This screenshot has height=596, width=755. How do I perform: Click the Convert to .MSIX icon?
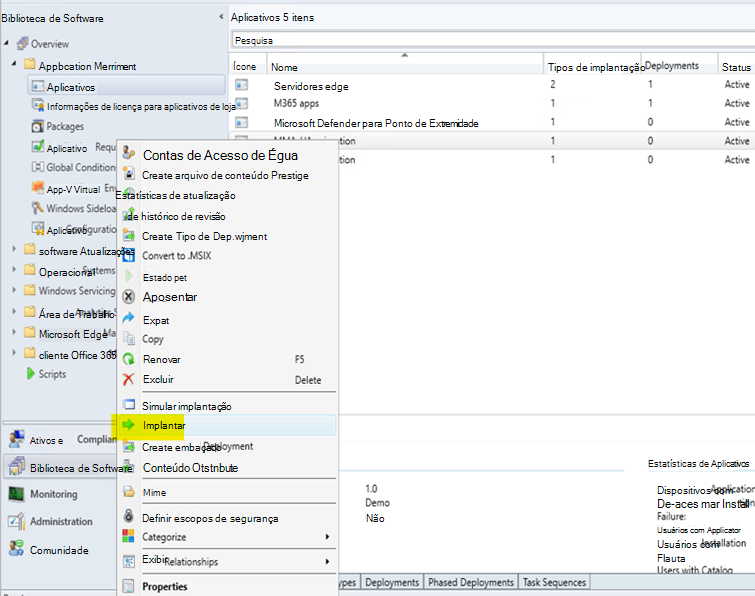tap(129, 256)
